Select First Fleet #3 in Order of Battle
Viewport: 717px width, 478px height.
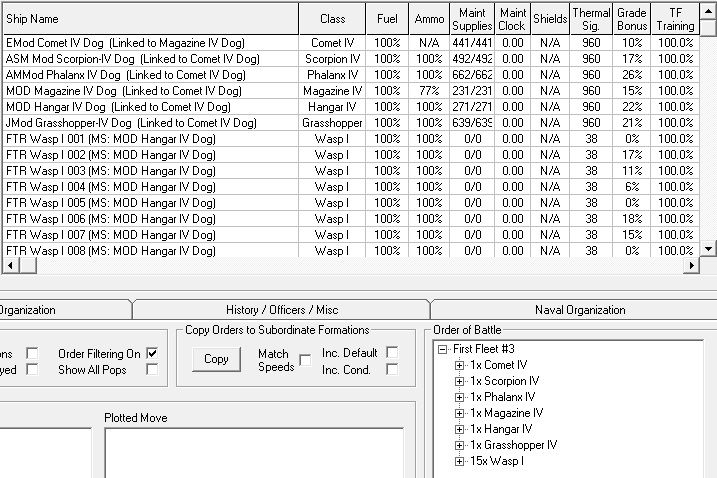[x=484, y=349]
